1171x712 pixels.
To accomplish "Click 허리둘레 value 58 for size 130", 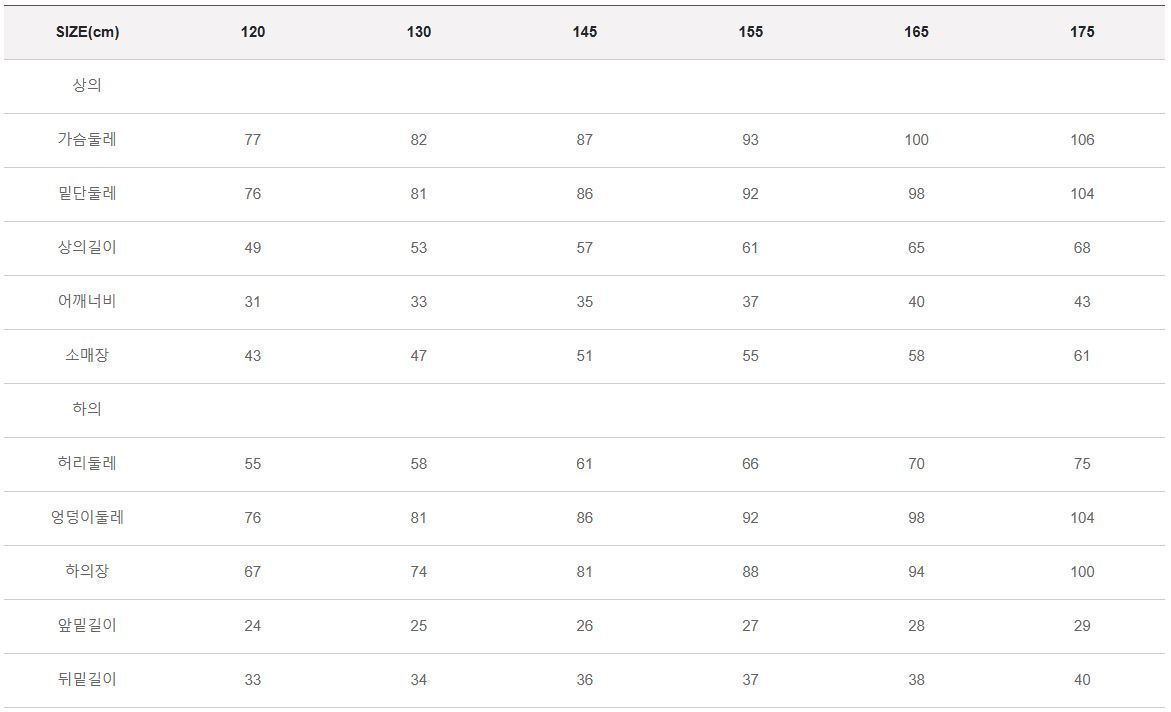I will (419, 464).
